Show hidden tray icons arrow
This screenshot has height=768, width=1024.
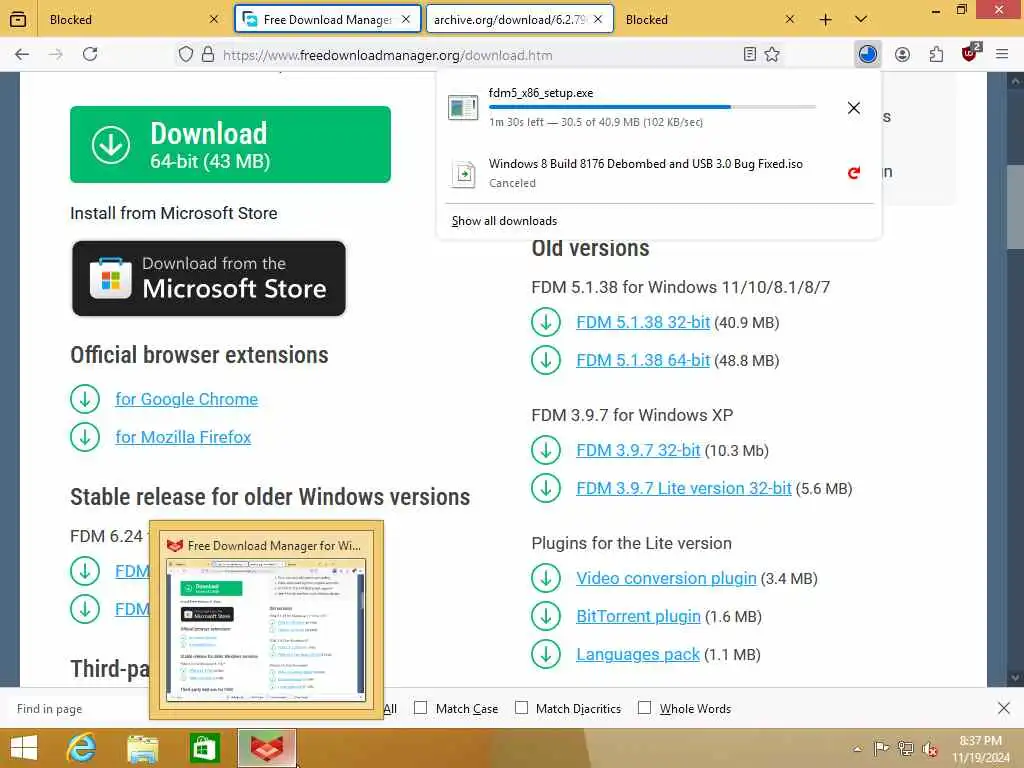pyautogui.click(x=857, y=748)
